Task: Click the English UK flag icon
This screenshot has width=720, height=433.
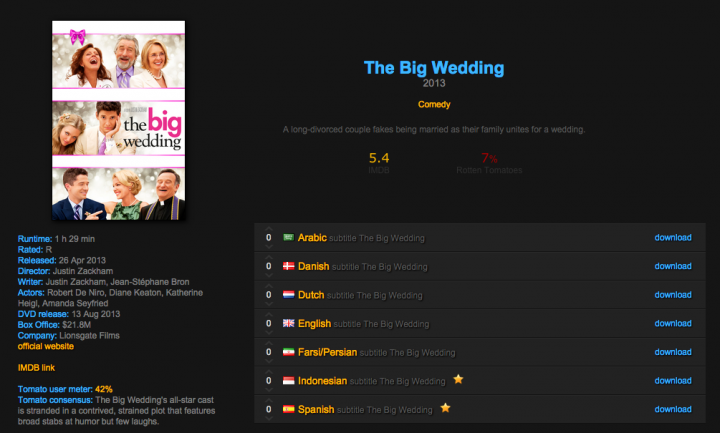Action: coord(288,323)
